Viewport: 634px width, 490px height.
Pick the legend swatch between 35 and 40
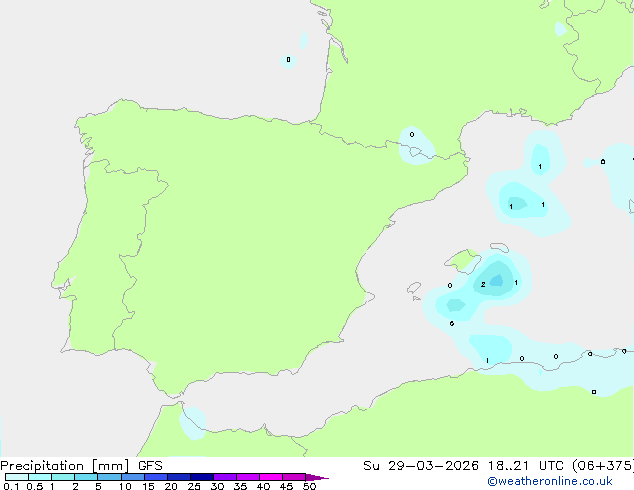pyautogui.click(x=248, y=477)
